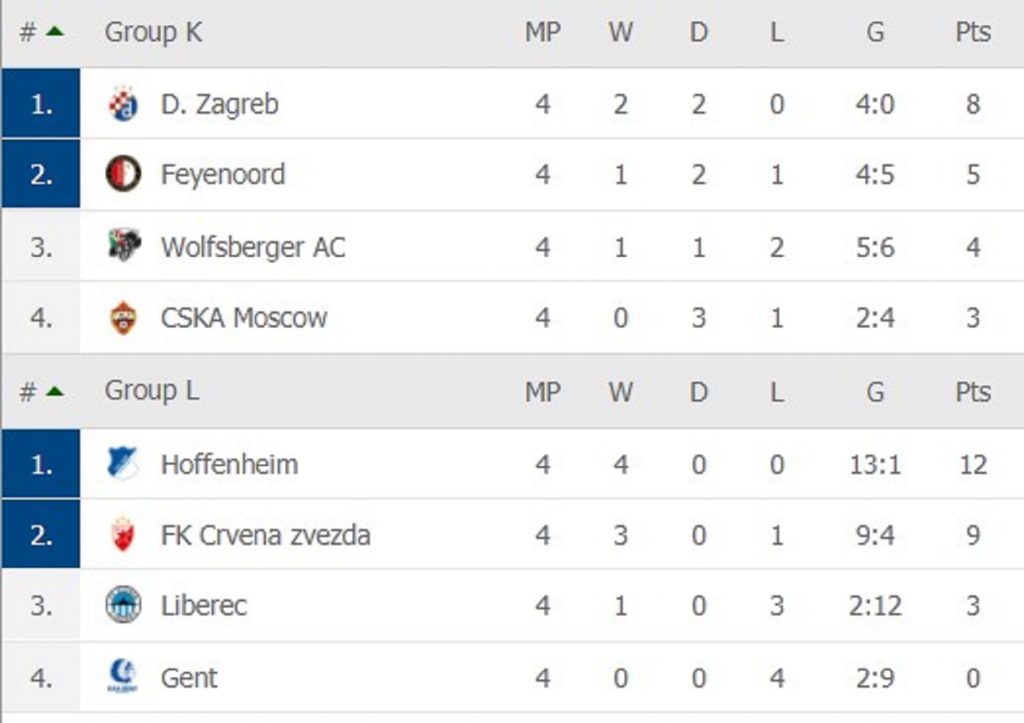1024x723 pixels.
Task: Click the Wolfsberger AC club logo
Action: tap(123, 246)
